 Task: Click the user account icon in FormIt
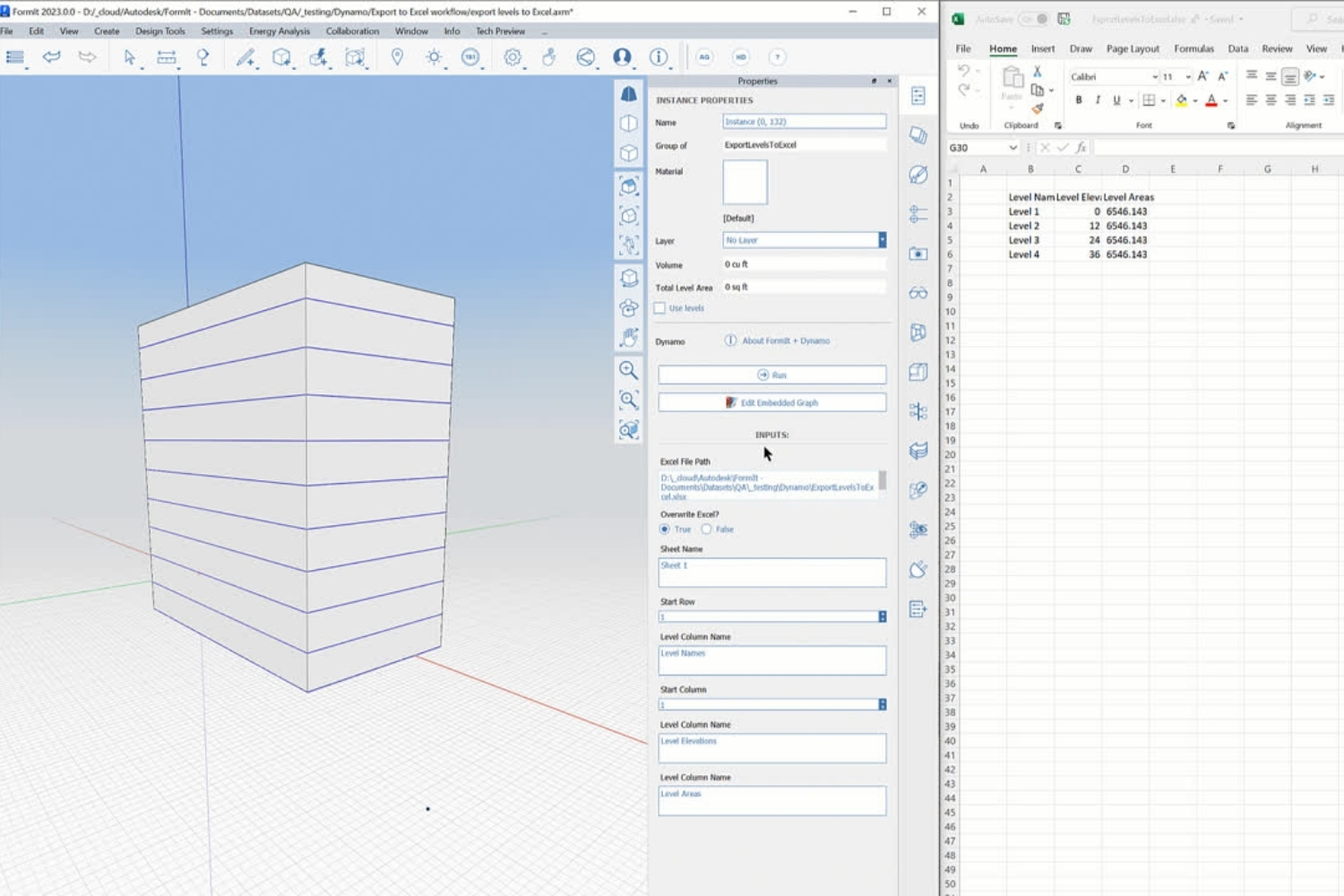click(x=622, y=57)
